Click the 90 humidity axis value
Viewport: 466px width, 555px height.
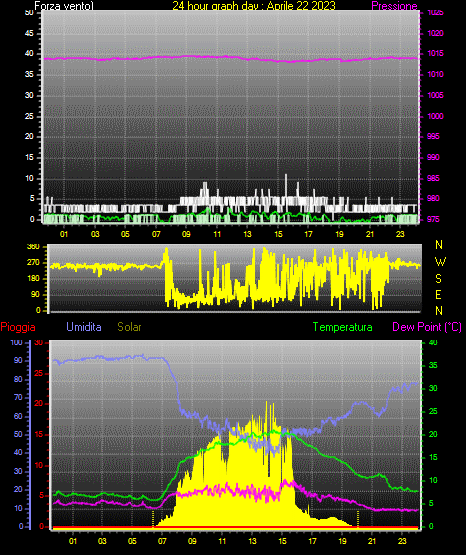[18, 360]
